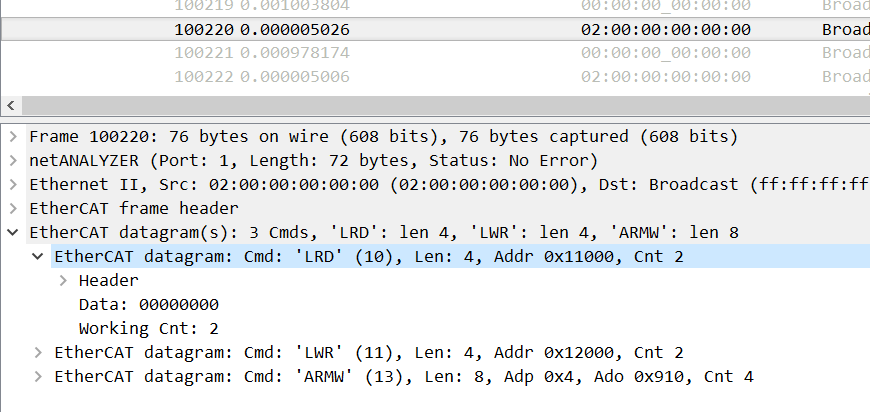
Task: Select packet 100219 in the list
Action: pyautogui.click(x=435, y=6)
